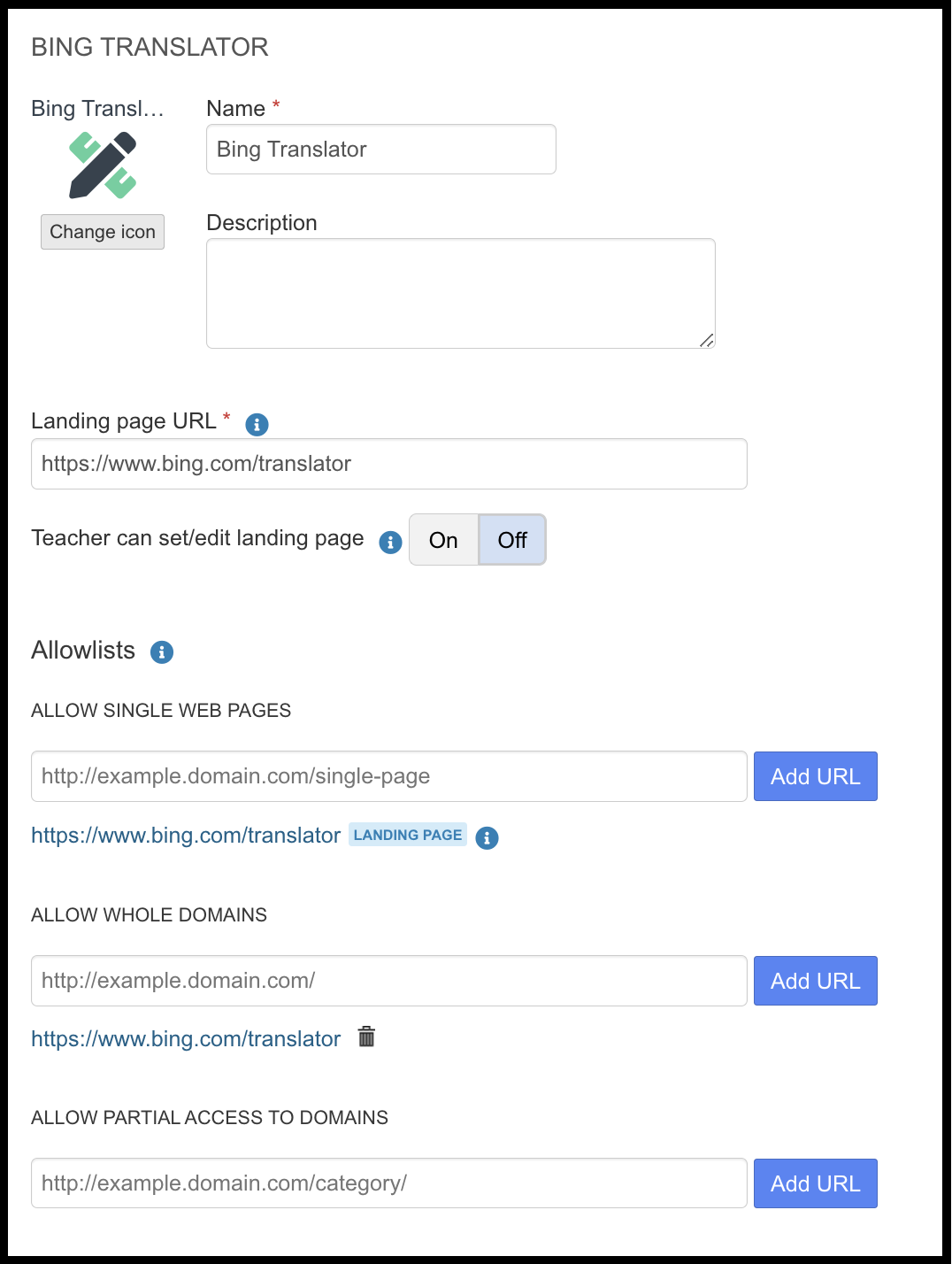Click into the Description text area
952x1264 pixels.
[x=460, y=293]
